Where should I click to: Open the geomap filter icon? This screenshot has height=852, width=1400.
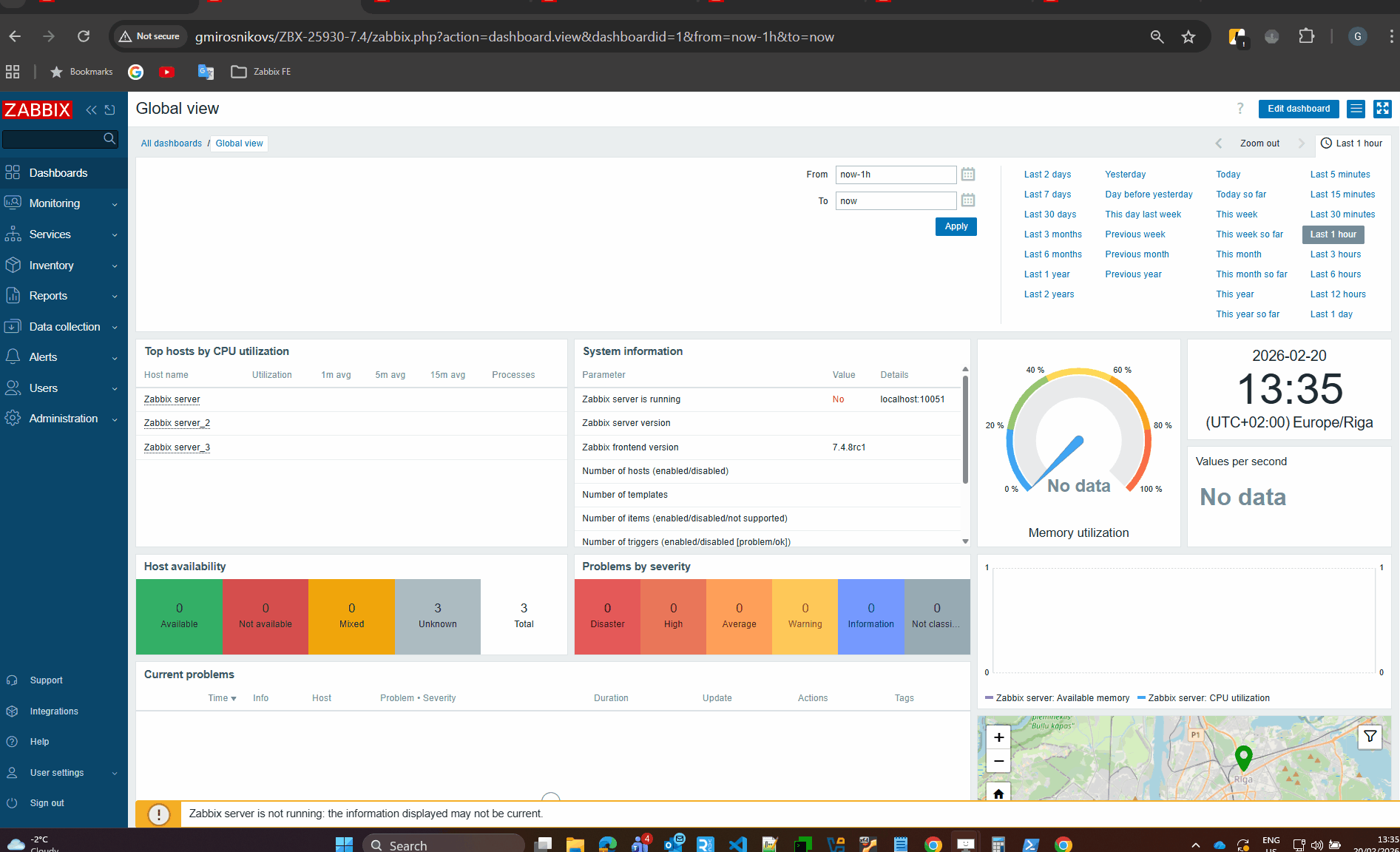click(x=1370, y=736)
